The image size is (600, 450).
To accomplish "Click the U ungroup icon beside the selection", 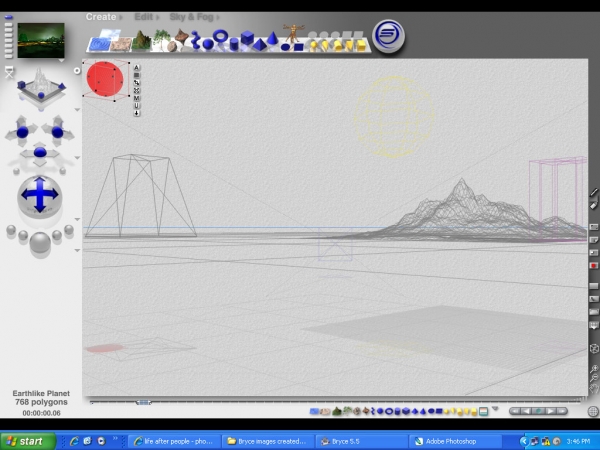I will (x=137, y=106).
